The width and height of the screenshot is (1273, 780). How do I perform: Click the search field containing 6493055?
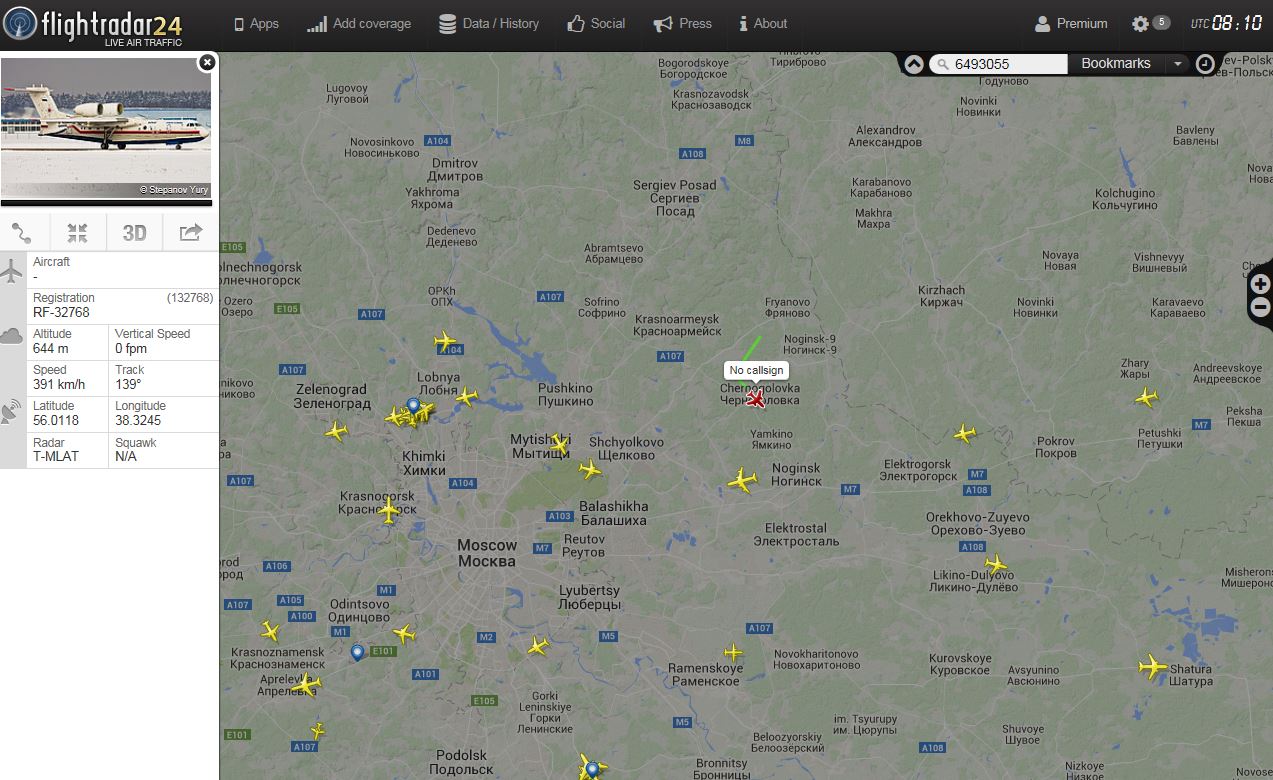click(1000, 64)
